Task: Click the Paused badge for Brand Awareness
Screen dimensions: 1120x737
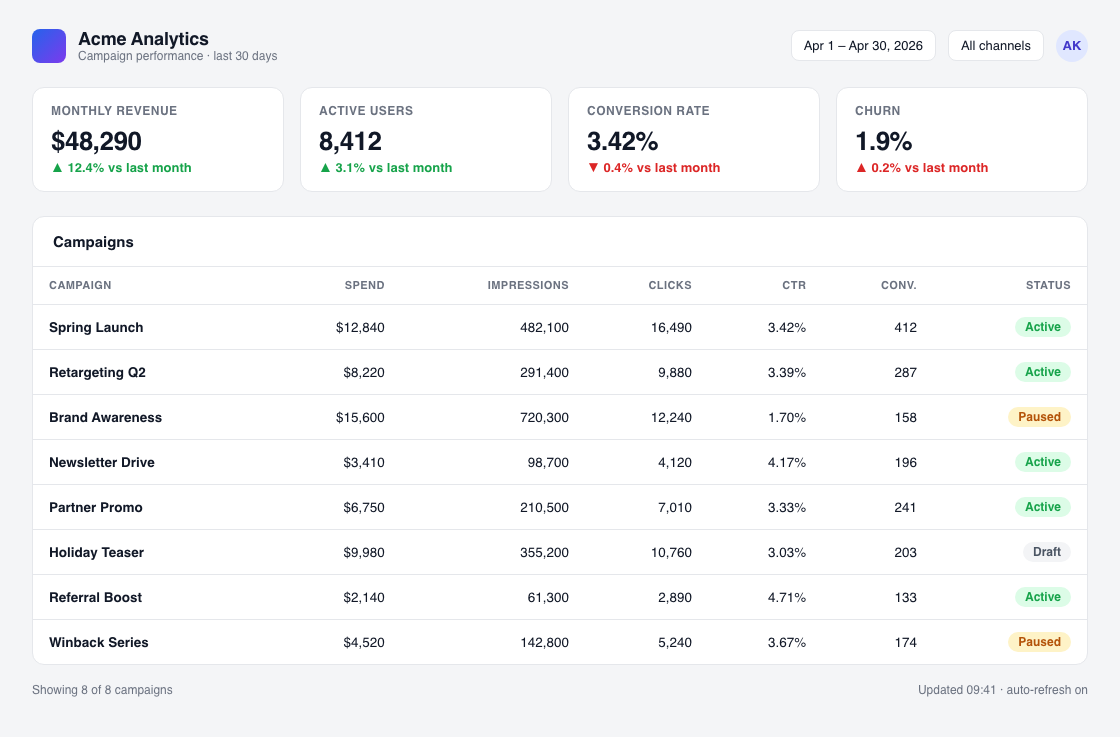Action: 1039,417
